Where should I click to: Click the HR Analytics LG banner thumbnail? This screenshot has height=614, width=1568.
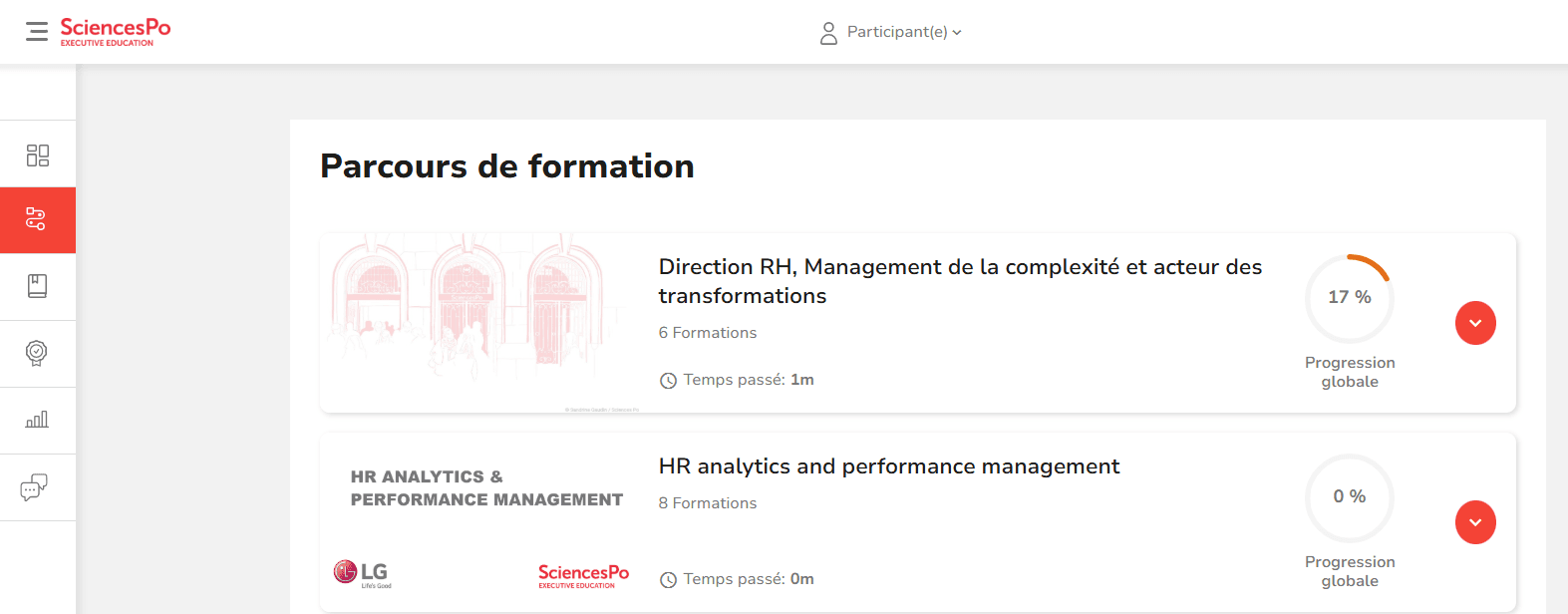483,522
